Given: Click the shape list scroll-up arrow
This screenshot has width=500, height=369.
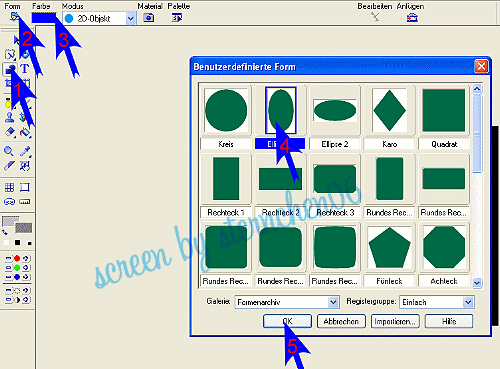Looking at the screenshot, I should [477, 89].
